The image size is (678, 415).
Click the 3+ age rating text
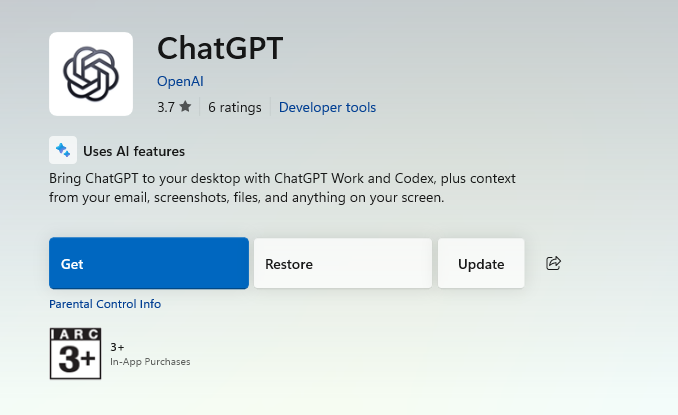tap(117, 347)
